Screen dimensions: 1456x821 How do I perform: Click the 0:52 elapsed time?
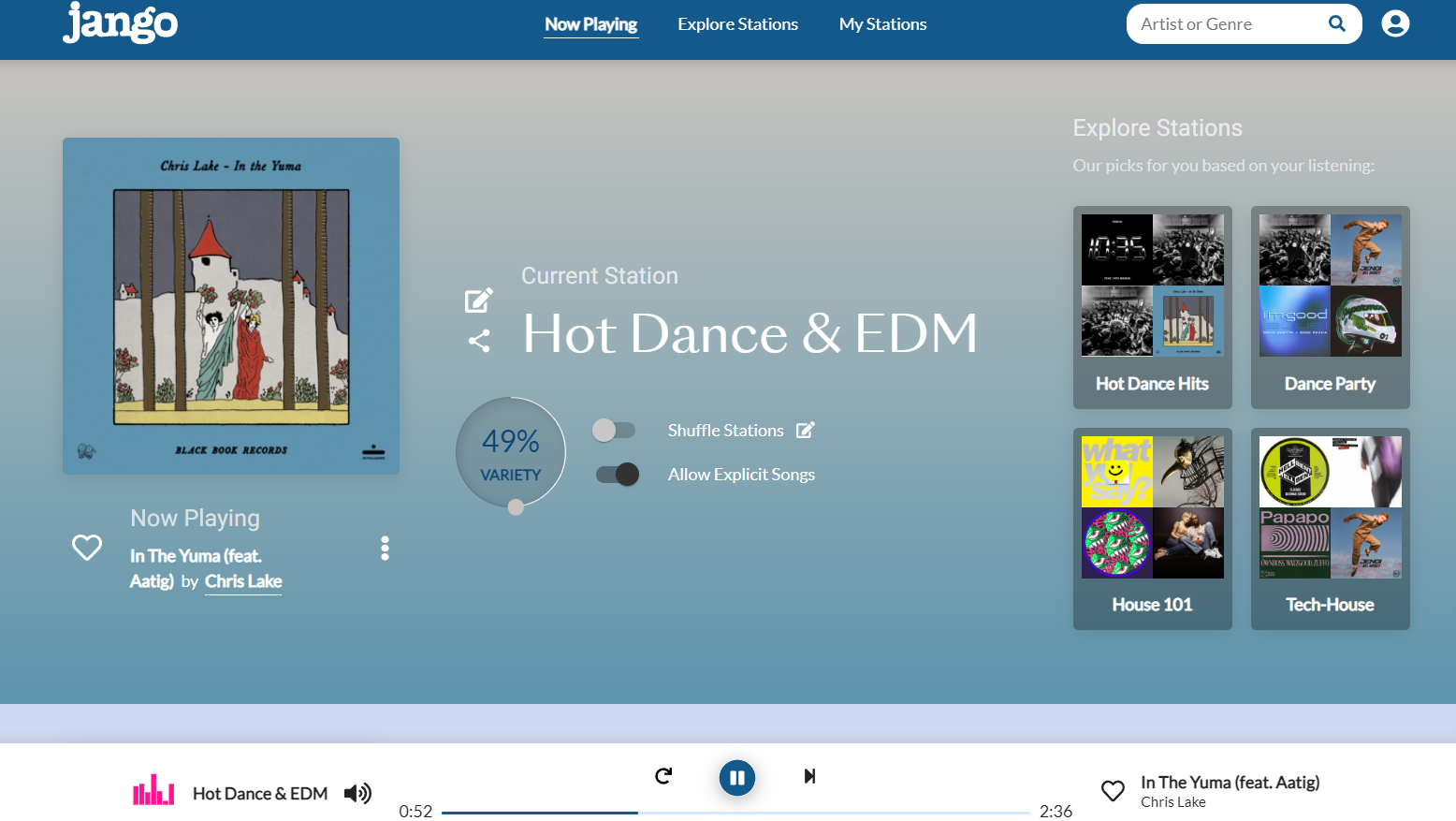point(415,812)
